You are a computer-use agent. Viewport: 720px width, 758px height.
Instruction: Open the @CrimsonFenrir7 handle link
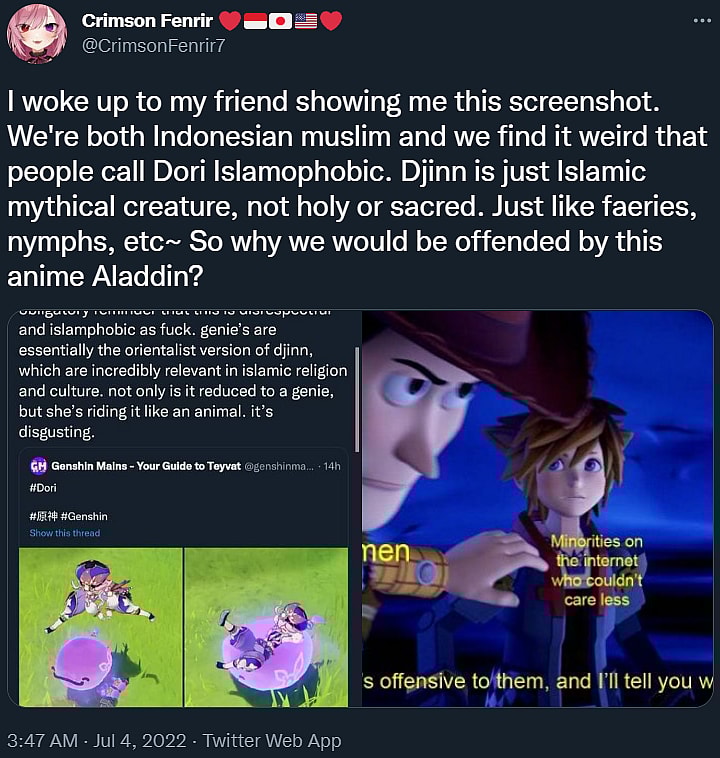pyautogui.click(x=153, y=46)
